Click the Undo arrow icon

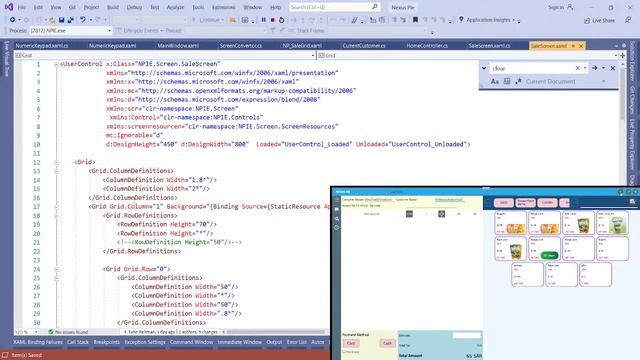[83, 20]
